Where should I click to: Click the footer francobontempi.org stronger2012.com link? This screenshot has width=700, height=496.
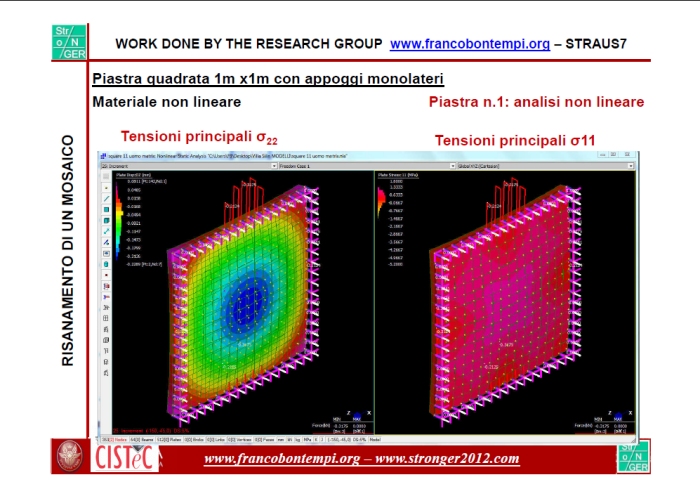click(361, 459)
